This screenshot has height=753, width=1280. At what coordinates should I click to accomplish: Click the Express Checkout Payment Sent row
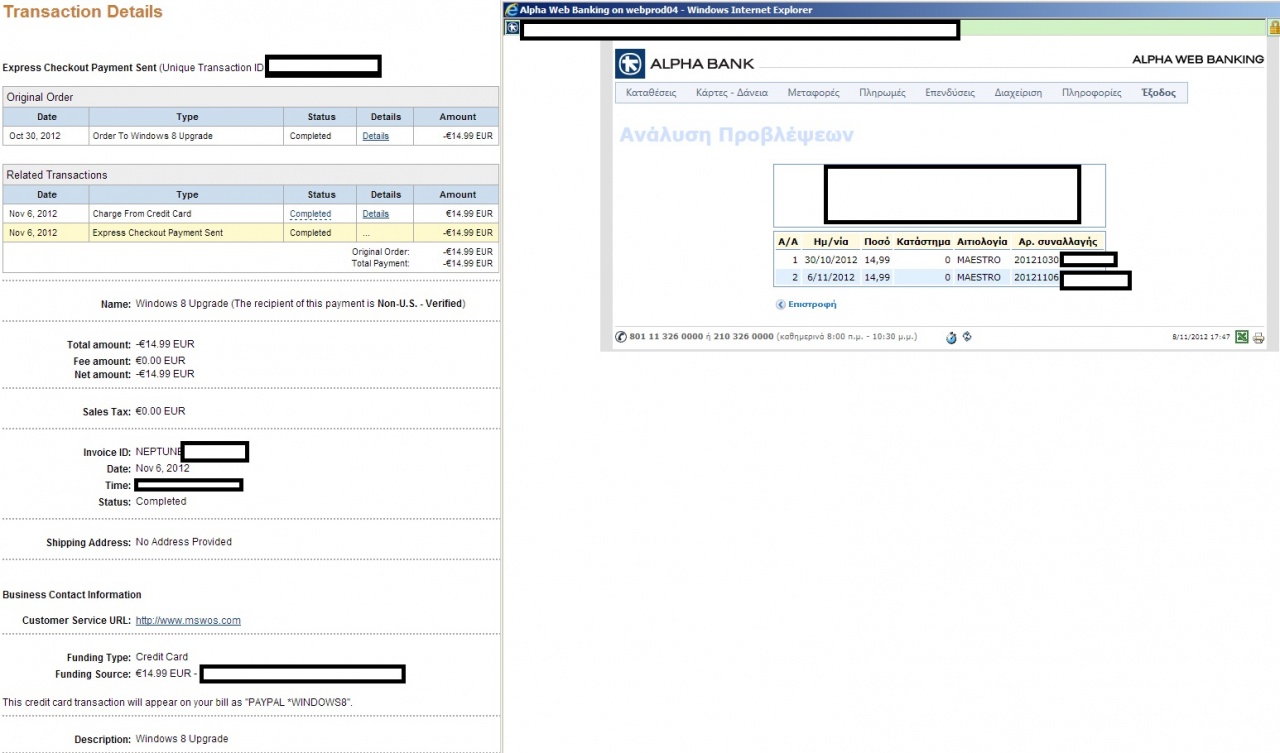250,233
